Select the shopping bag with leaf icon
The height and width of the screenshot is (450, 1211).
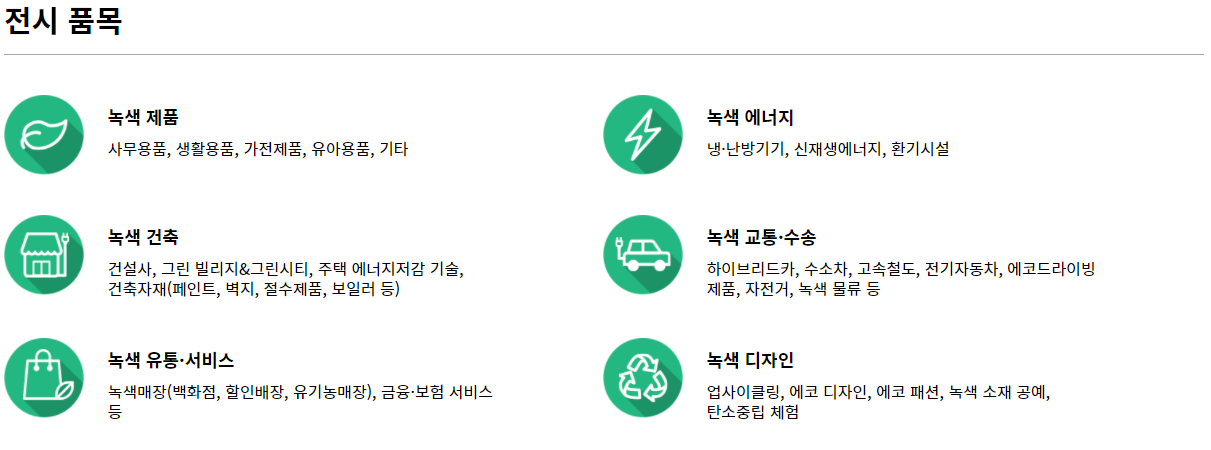coord(44,377)
